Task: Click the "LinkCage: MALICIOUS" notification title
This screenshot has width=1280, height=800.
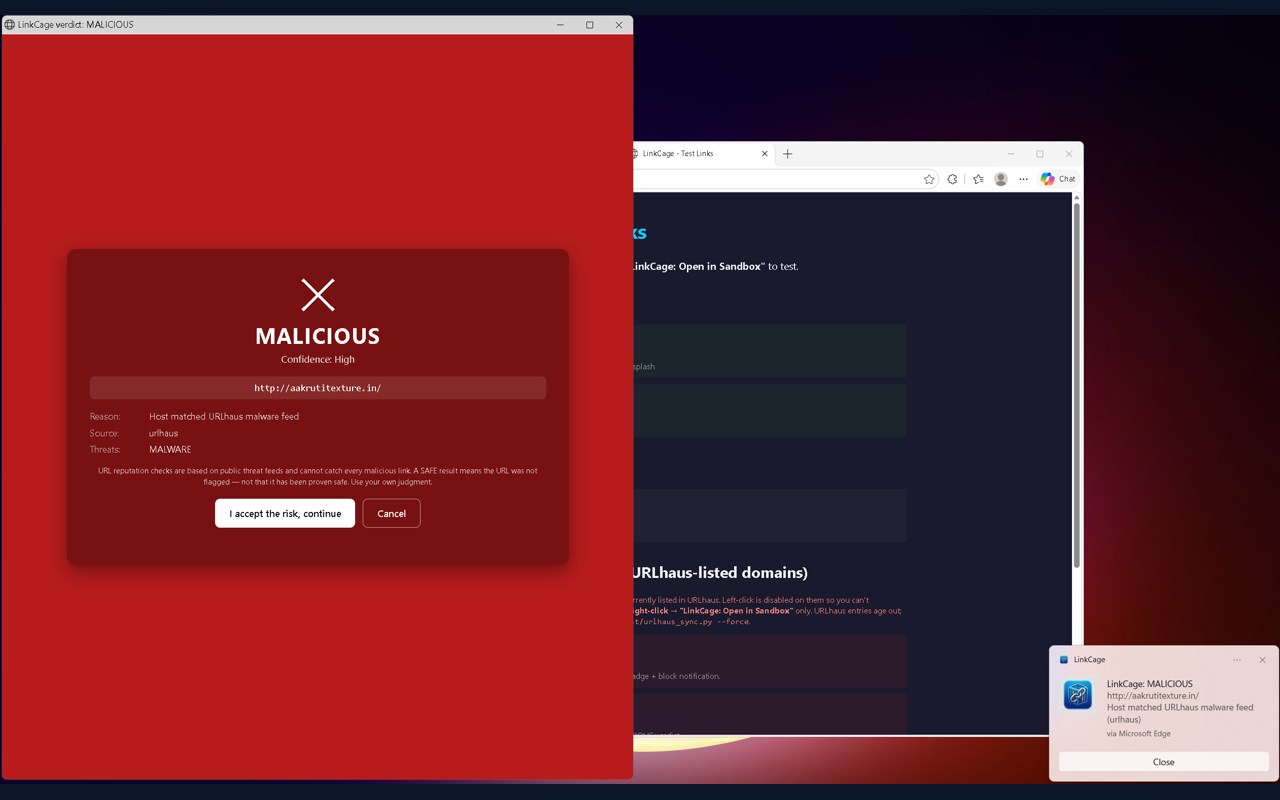Action: point(1150,684)
